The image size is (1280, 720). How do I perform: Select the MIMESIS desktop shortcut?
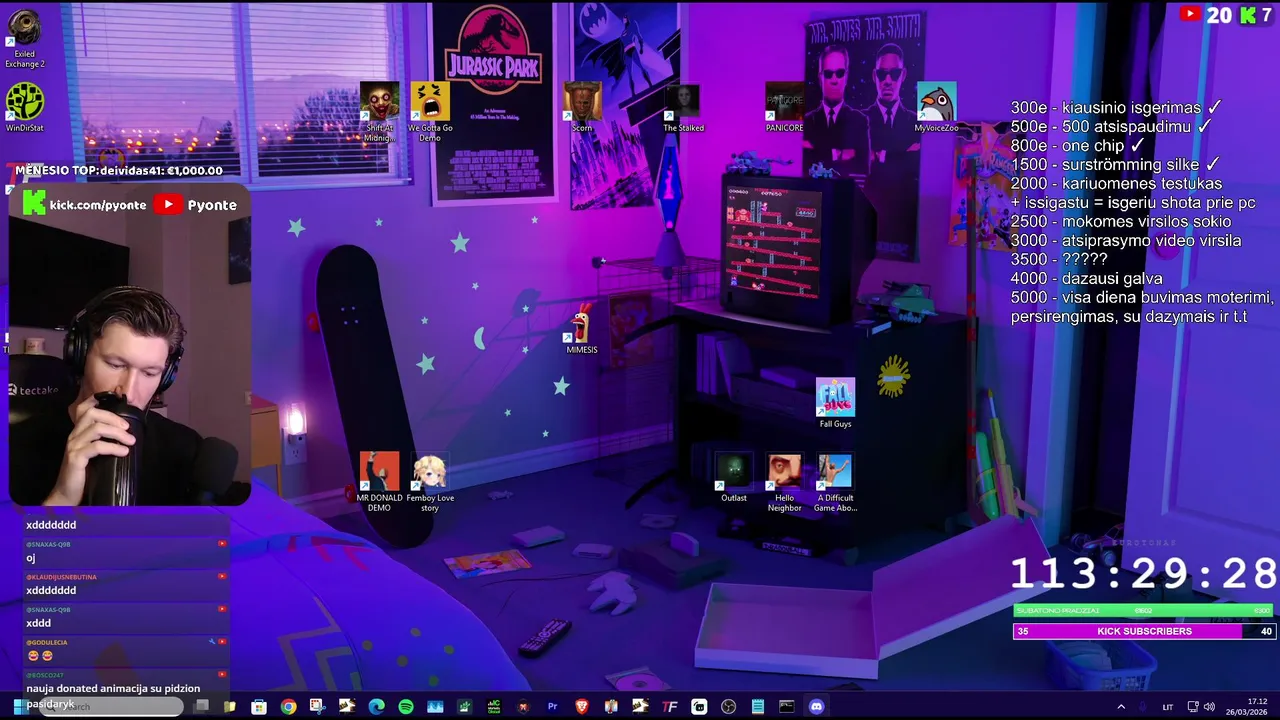pyautogui.click(x=581, y=329)
